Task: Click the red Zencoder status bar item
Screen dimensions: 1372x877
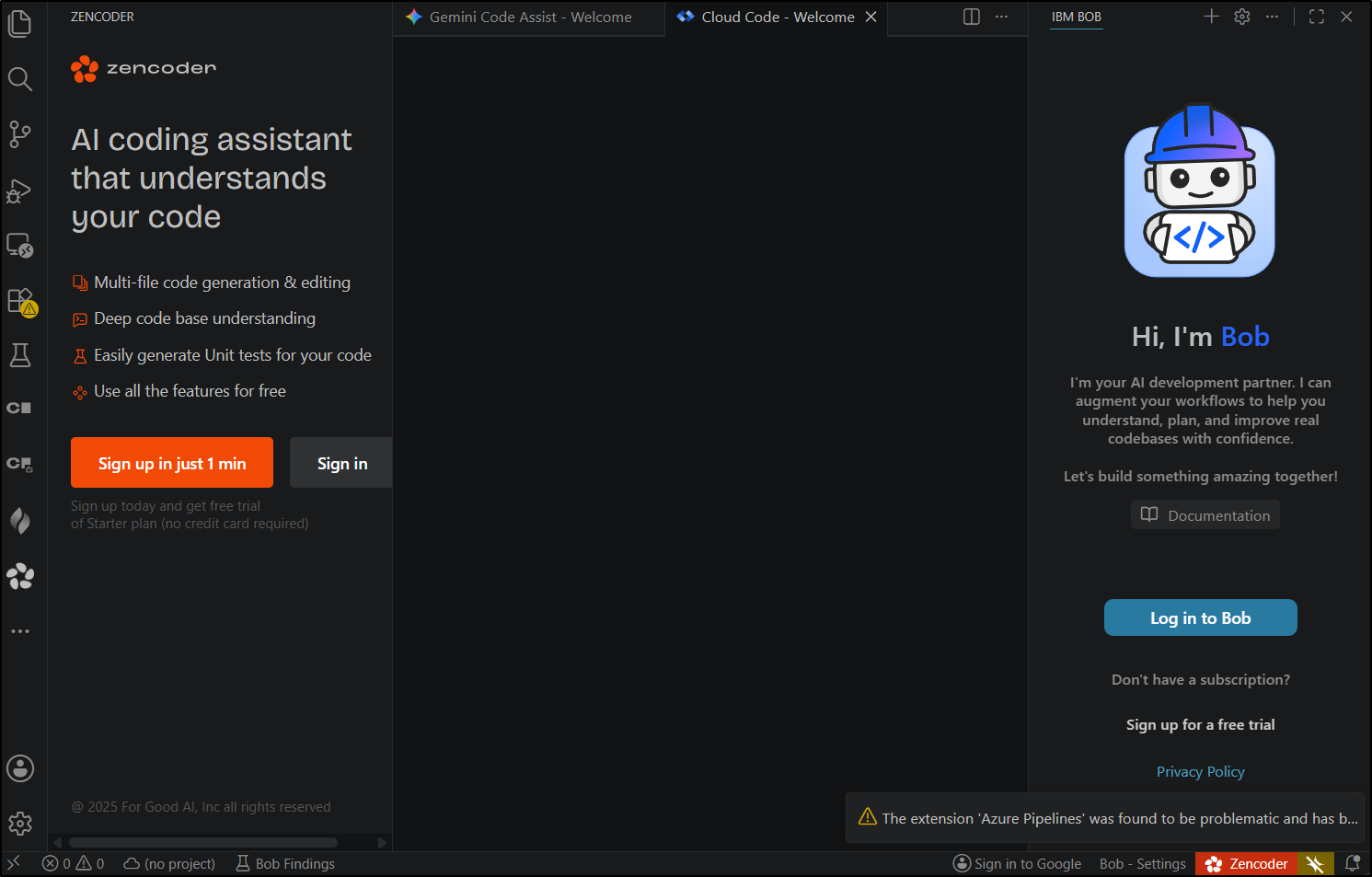Action: tap(1247, 863)
